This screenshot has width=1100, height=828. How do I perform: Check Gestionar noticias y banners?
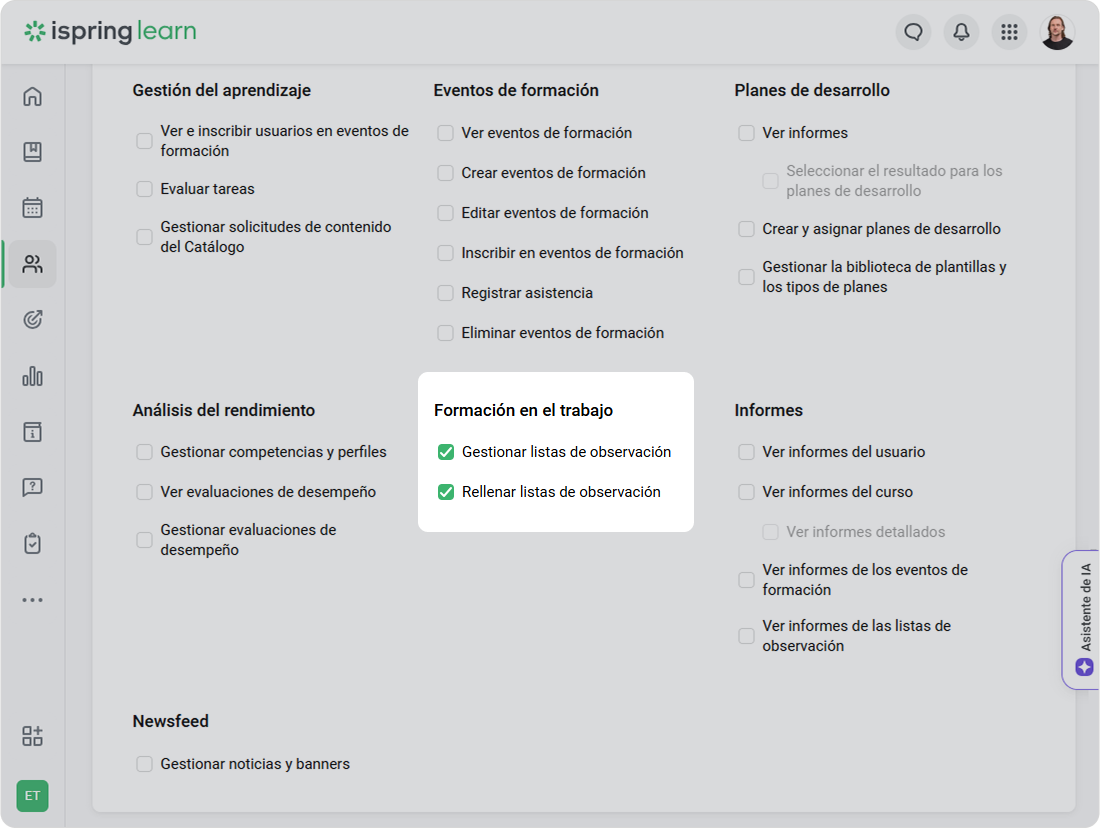click(145, 764)
